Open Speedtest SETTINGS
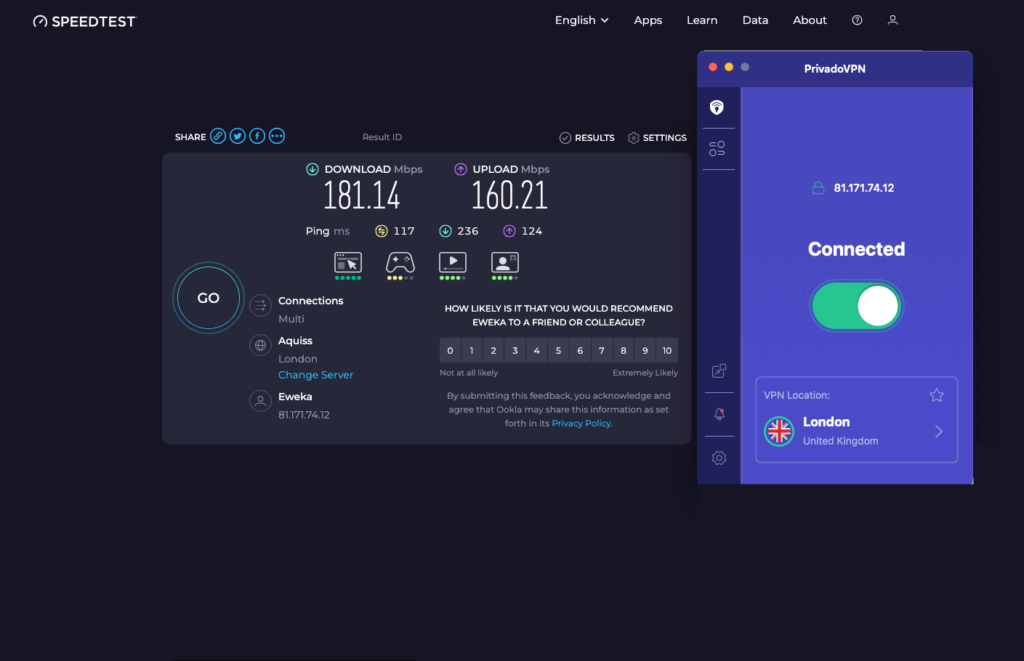 pyautogui.click(x=657, y=138)
